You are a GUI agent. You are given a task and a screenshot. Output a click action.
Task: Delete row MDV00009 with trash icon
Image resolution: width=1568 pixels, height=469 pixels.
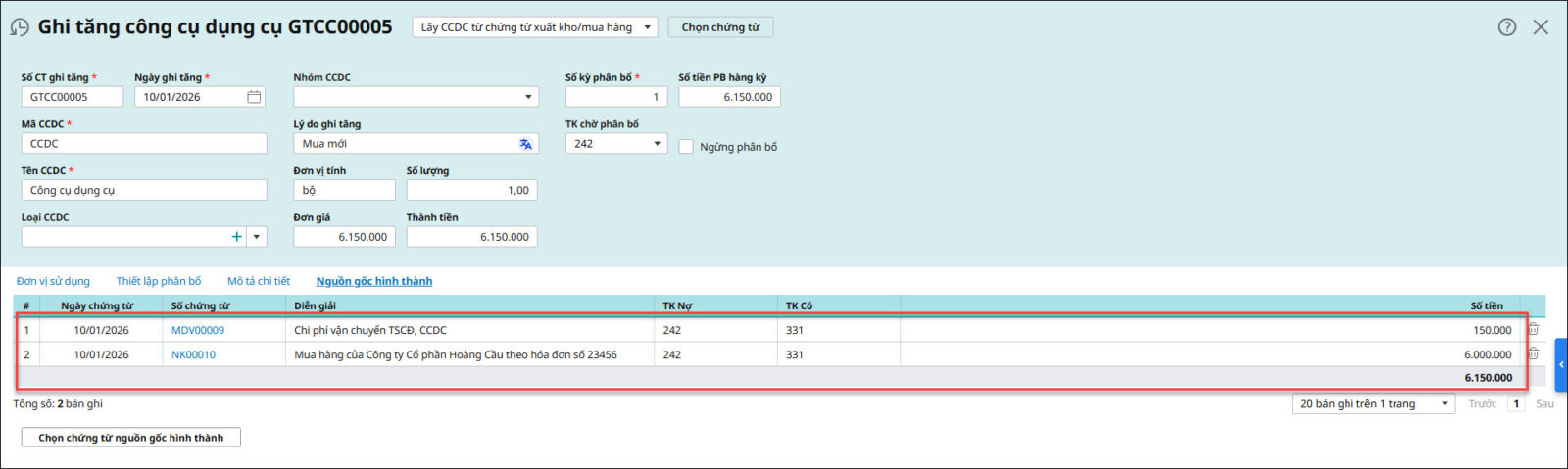1534,330
